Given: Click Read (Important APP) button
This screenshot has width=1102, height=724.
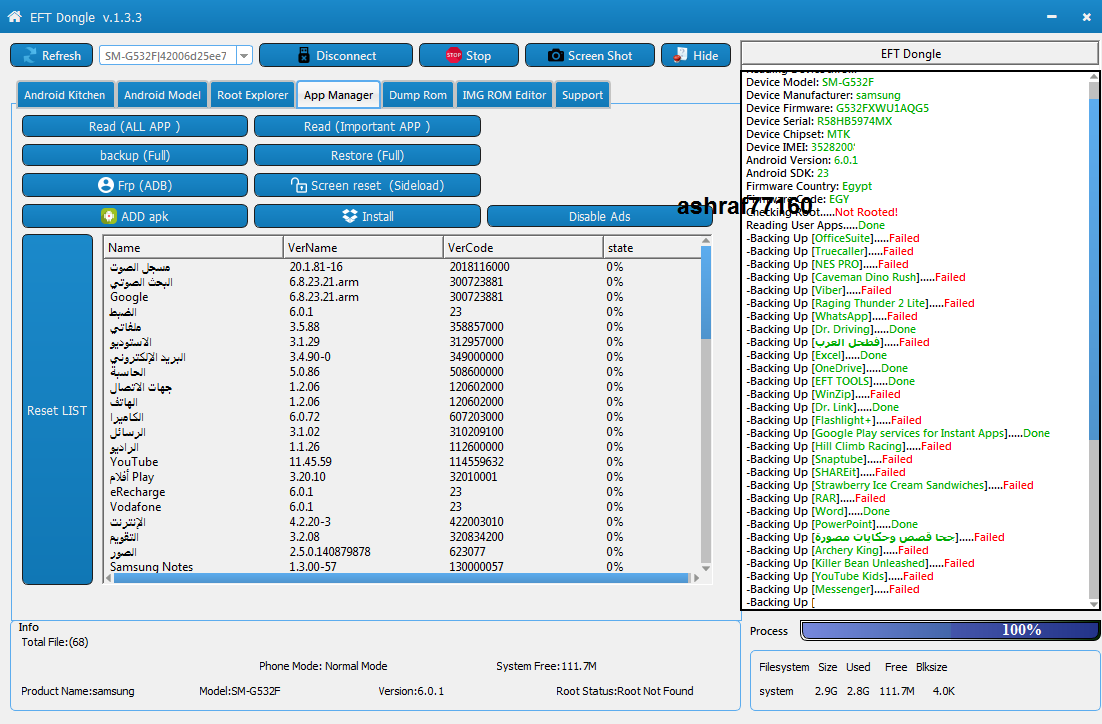Looking at the screenshot, I should coord(367,127).
